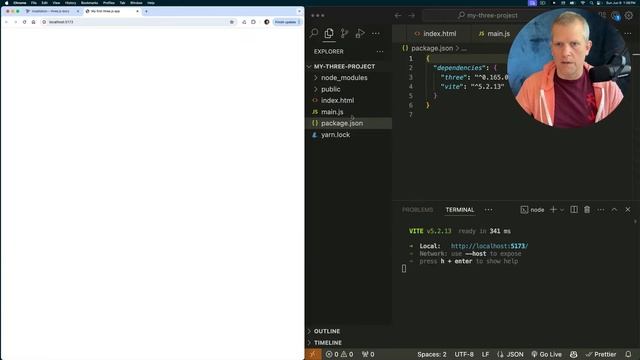Create a new terminal with plus icon

point(553,210)
